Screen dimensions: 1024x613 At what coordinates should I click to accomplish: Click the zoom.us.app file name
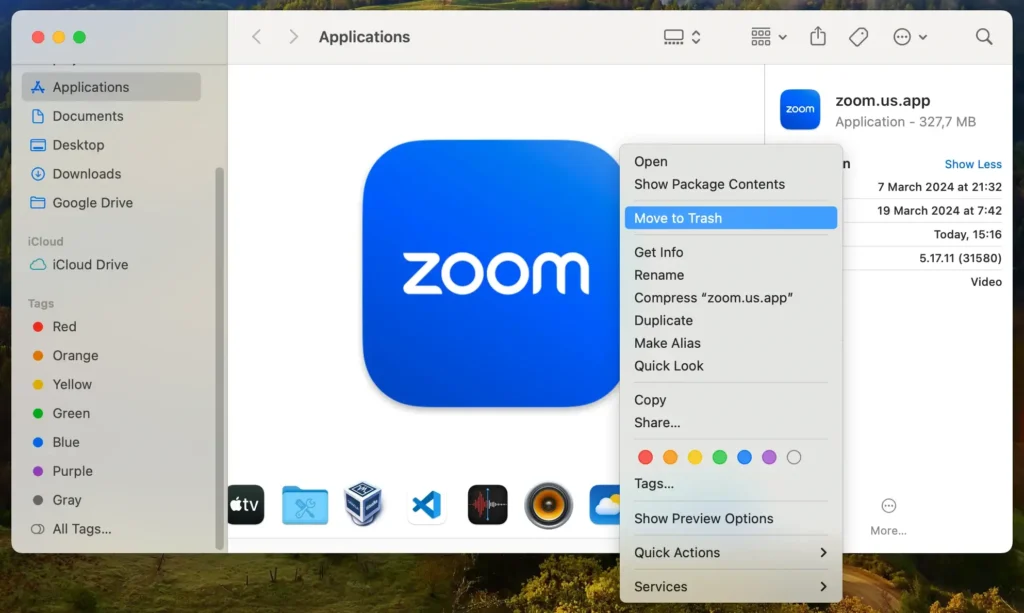pyautogui.click(x=883, y=101)
